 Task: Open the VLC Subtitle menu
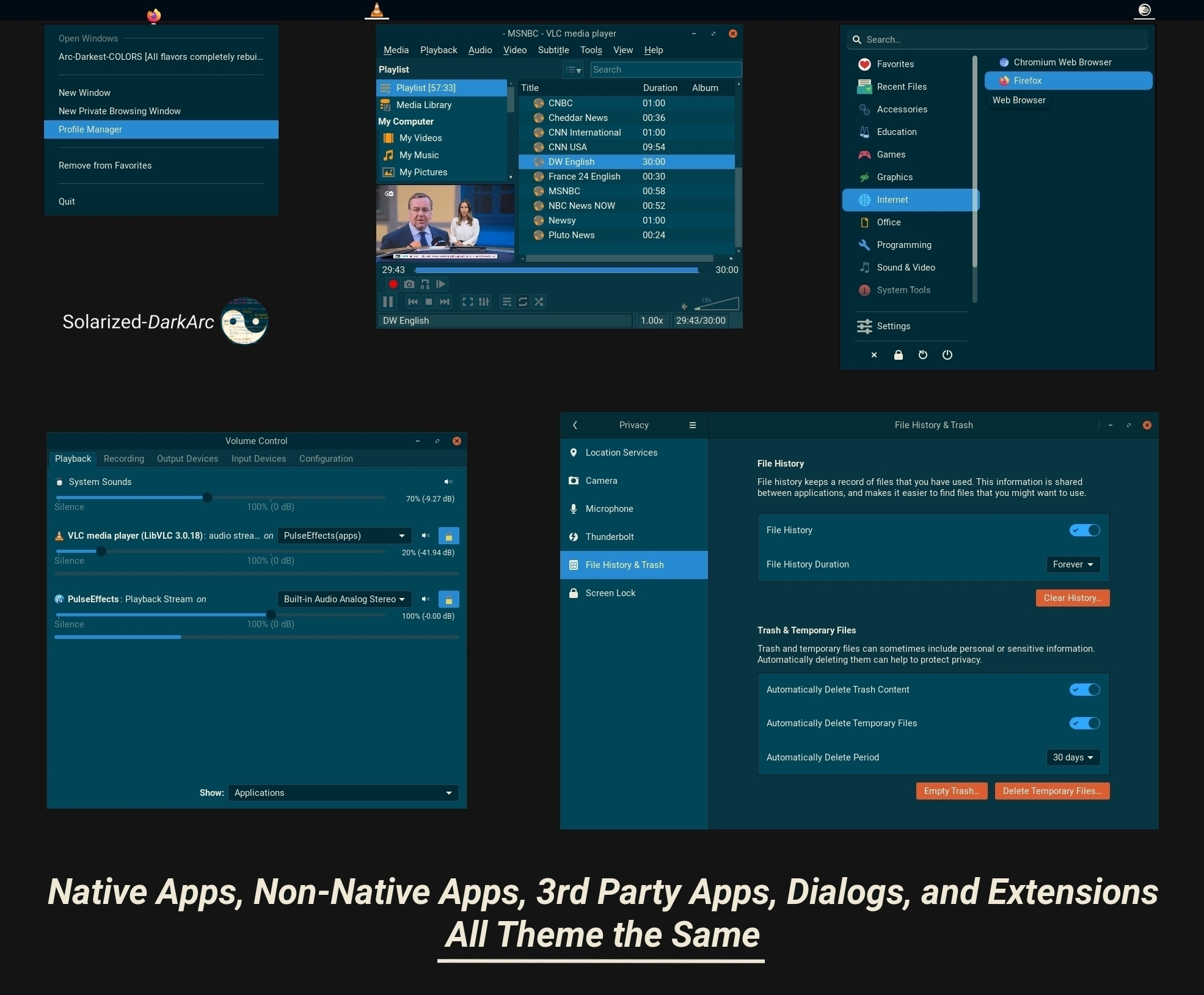553,50
